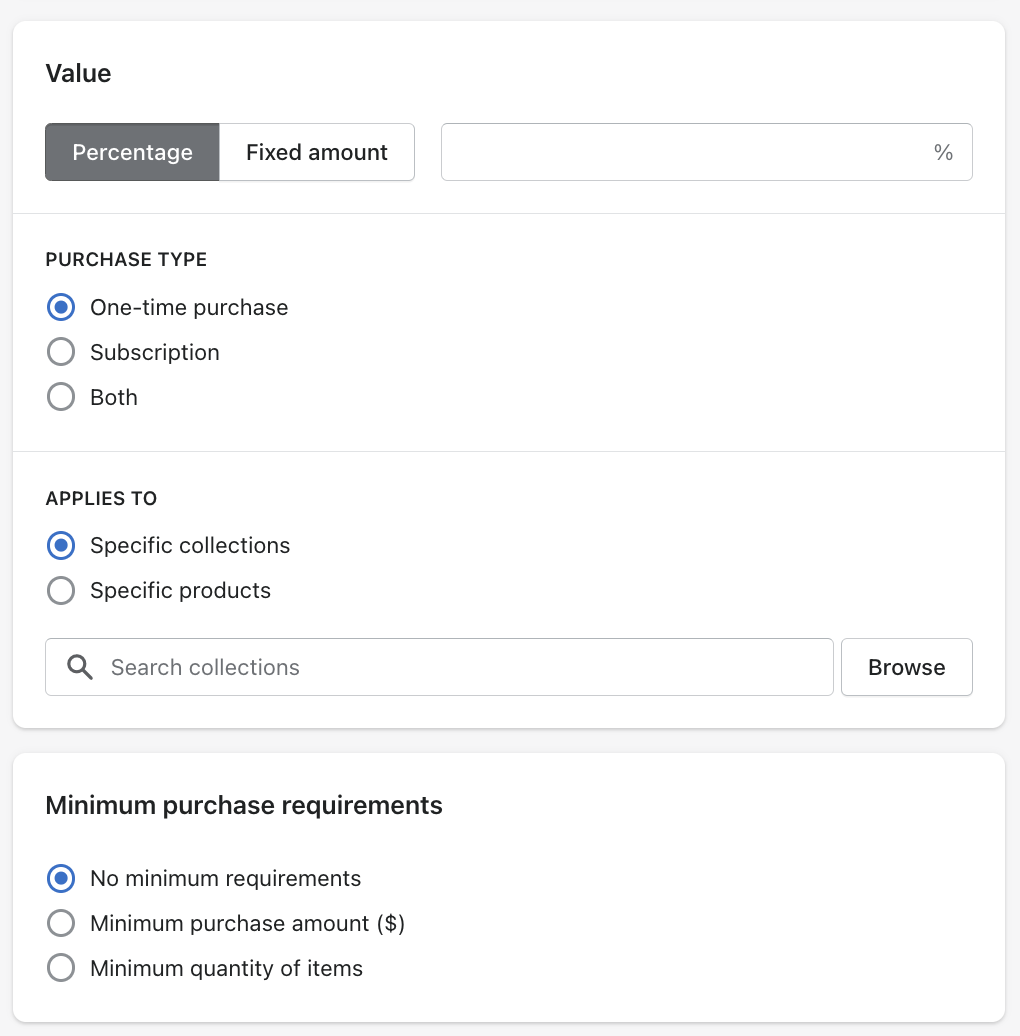This screenshot has height=1036, width=1020.
Task: Switch to Fixed amount value type
Action: point(316,152)
